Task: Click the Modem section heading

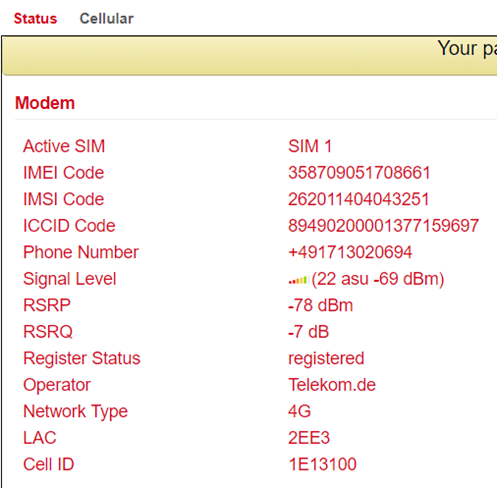Action: click(45, 103)
